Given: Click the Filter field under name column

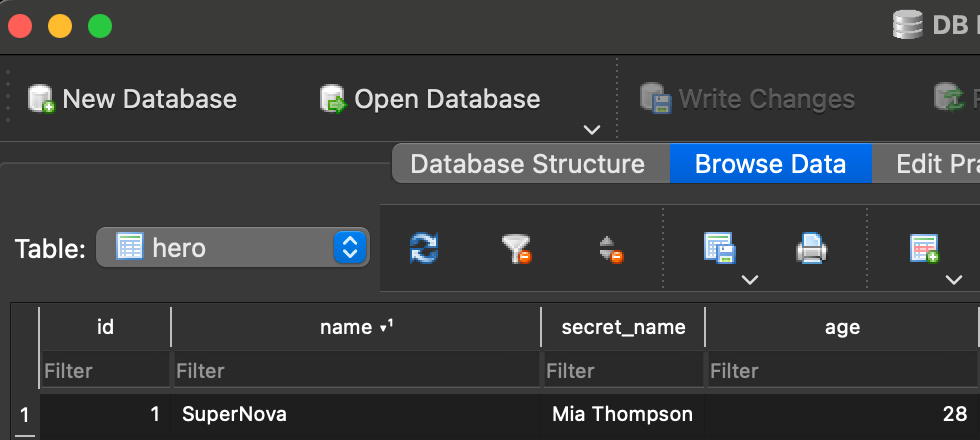Looking at the screenshot, I should point(356,371).
